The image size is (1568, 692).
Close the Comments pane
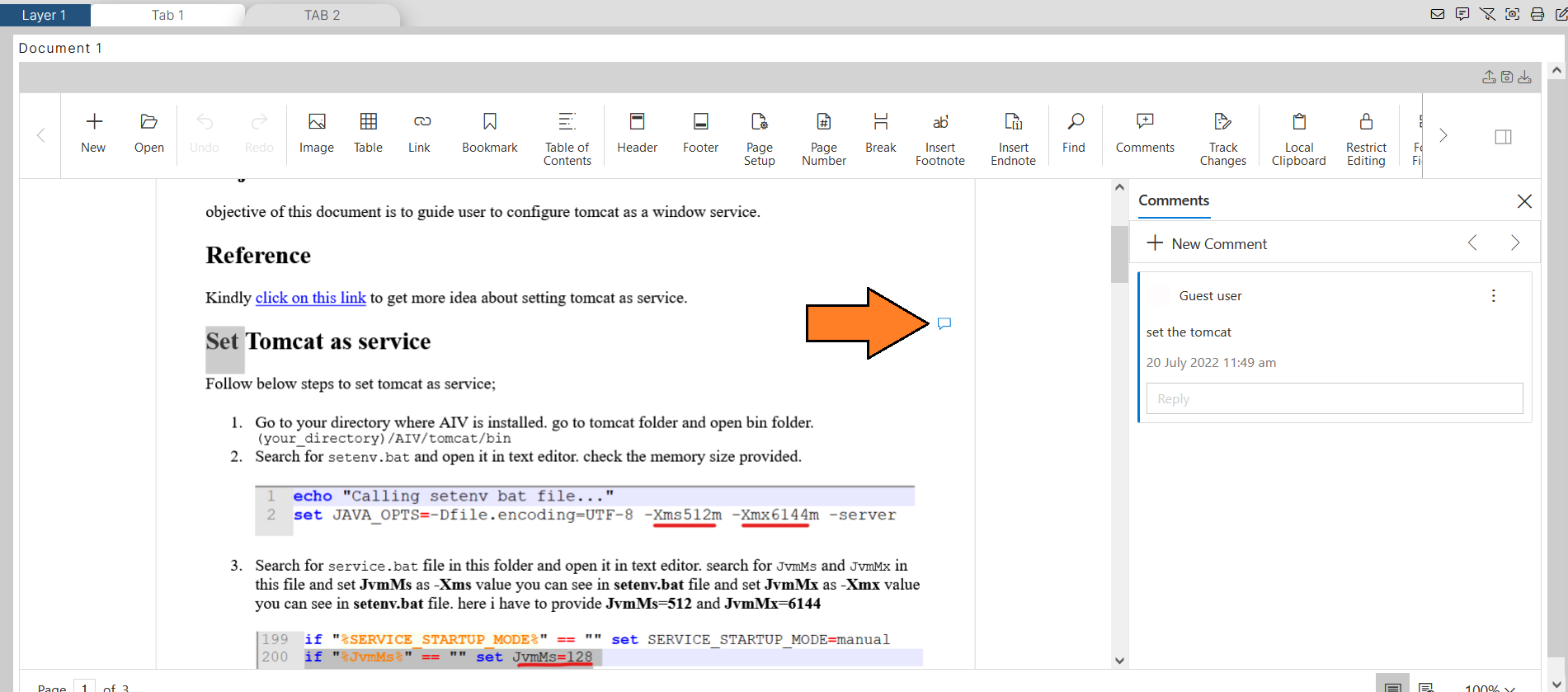(x=1524, y=201)
